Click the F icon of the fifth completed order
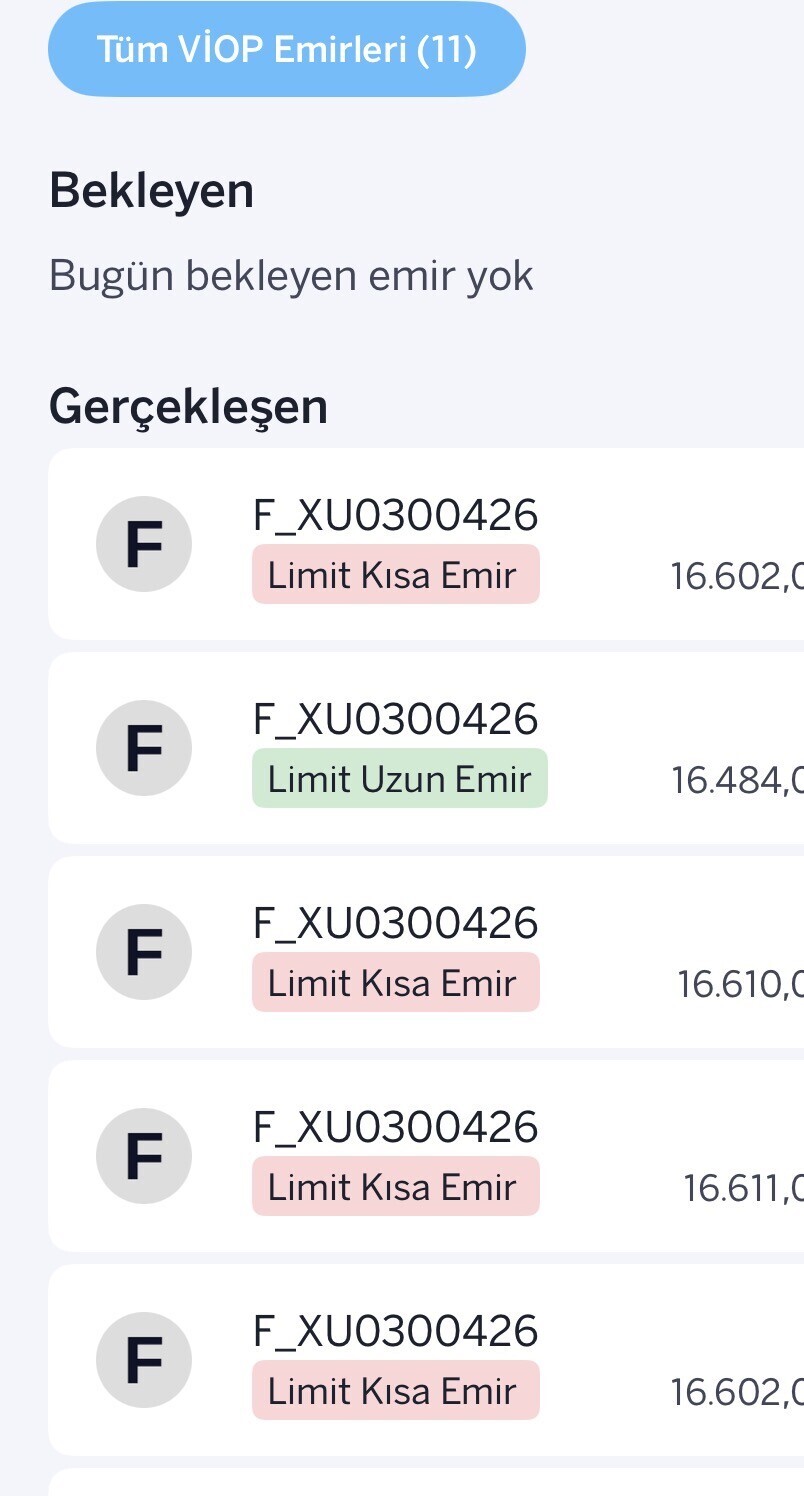 pyautogui.click(x=144, y=1361)
